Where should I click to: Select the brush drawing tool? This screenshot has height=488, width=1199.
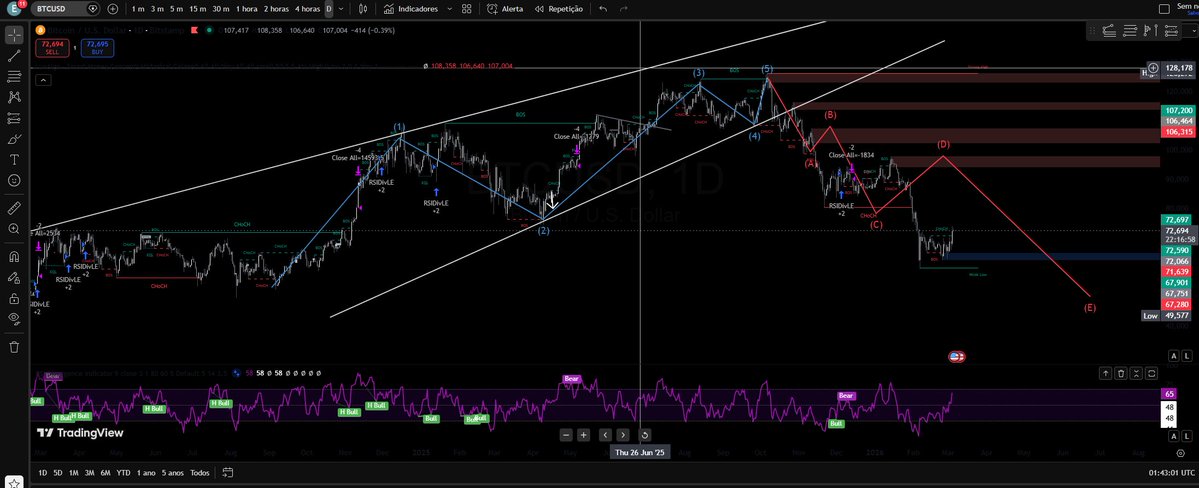(x=14, y=139)
